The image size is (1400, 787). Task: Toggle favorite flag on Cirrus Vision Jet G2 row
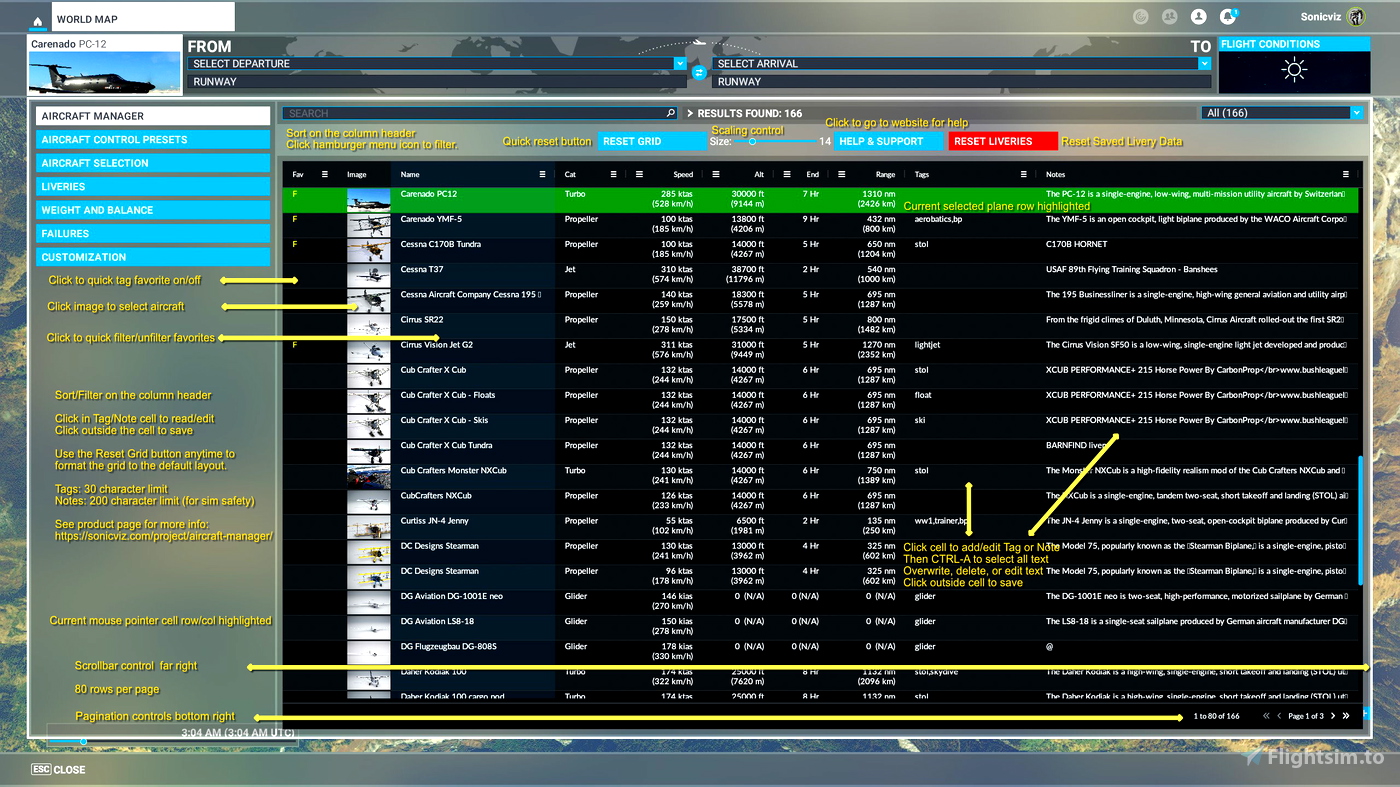pos(294,345)
